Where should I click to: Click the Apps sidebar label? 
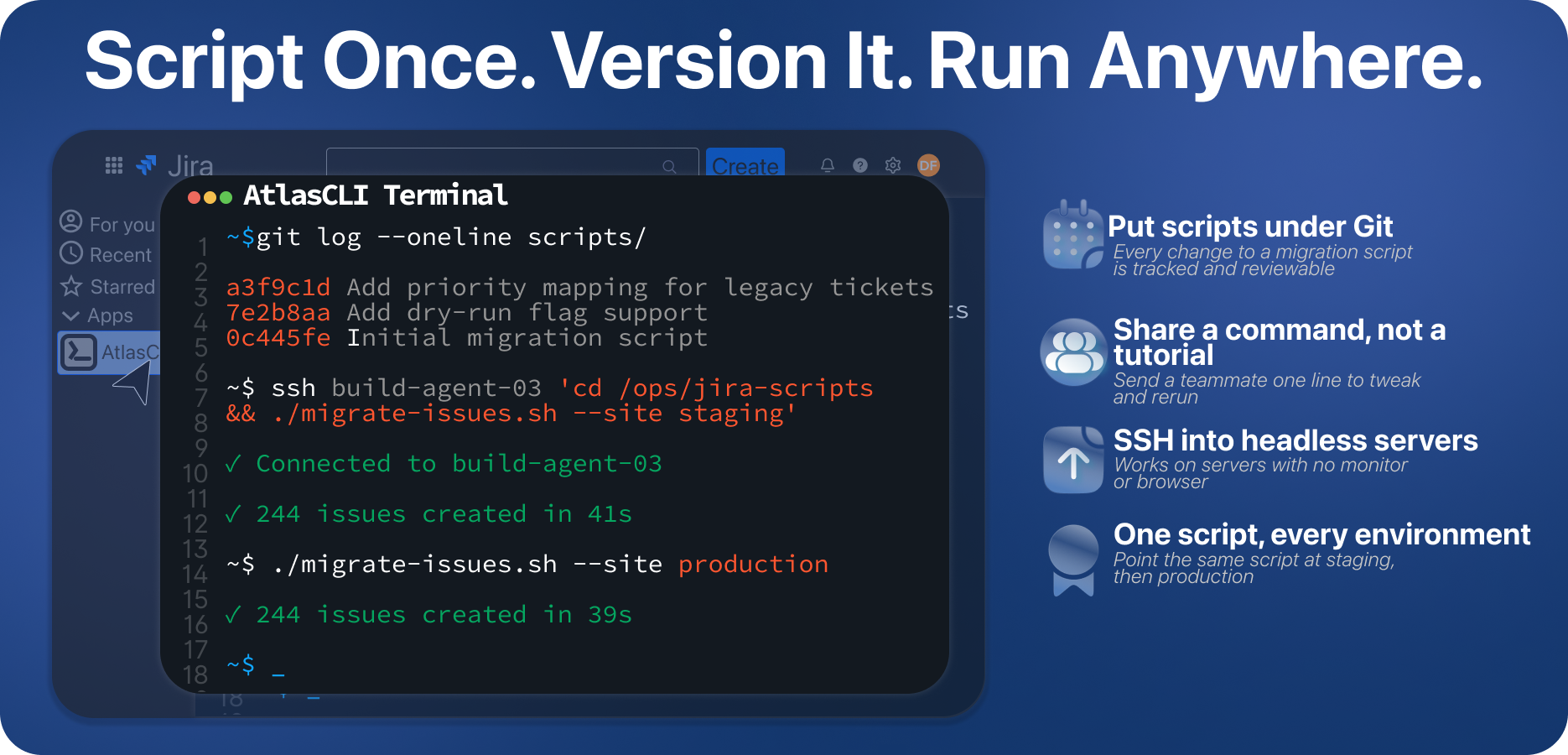coord(111,316)
